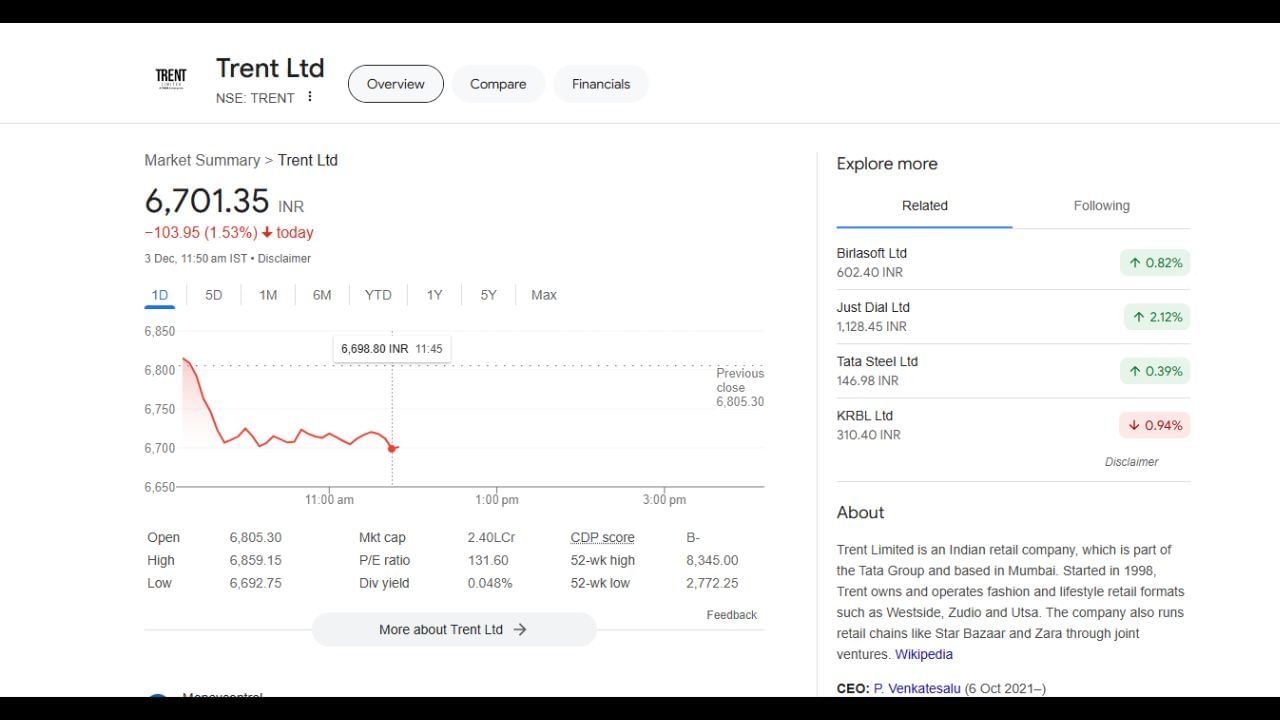1280x720 pixels.
Task: Select the 6M chart range
Action: tap(322, 295)
